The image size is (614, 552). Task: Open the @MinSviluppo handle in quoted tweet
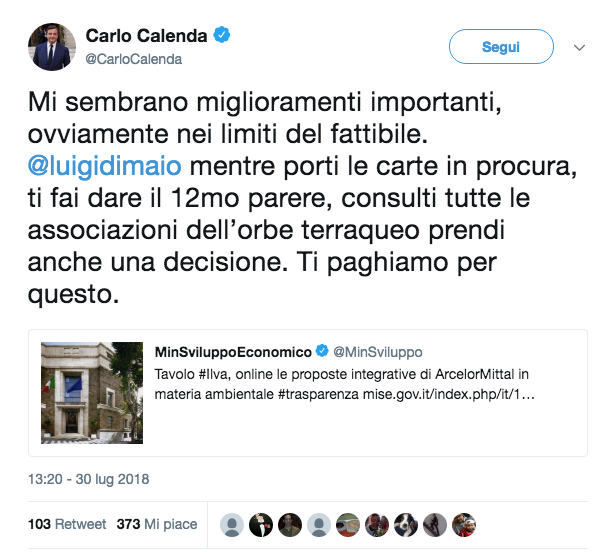[x=378, y=352]
